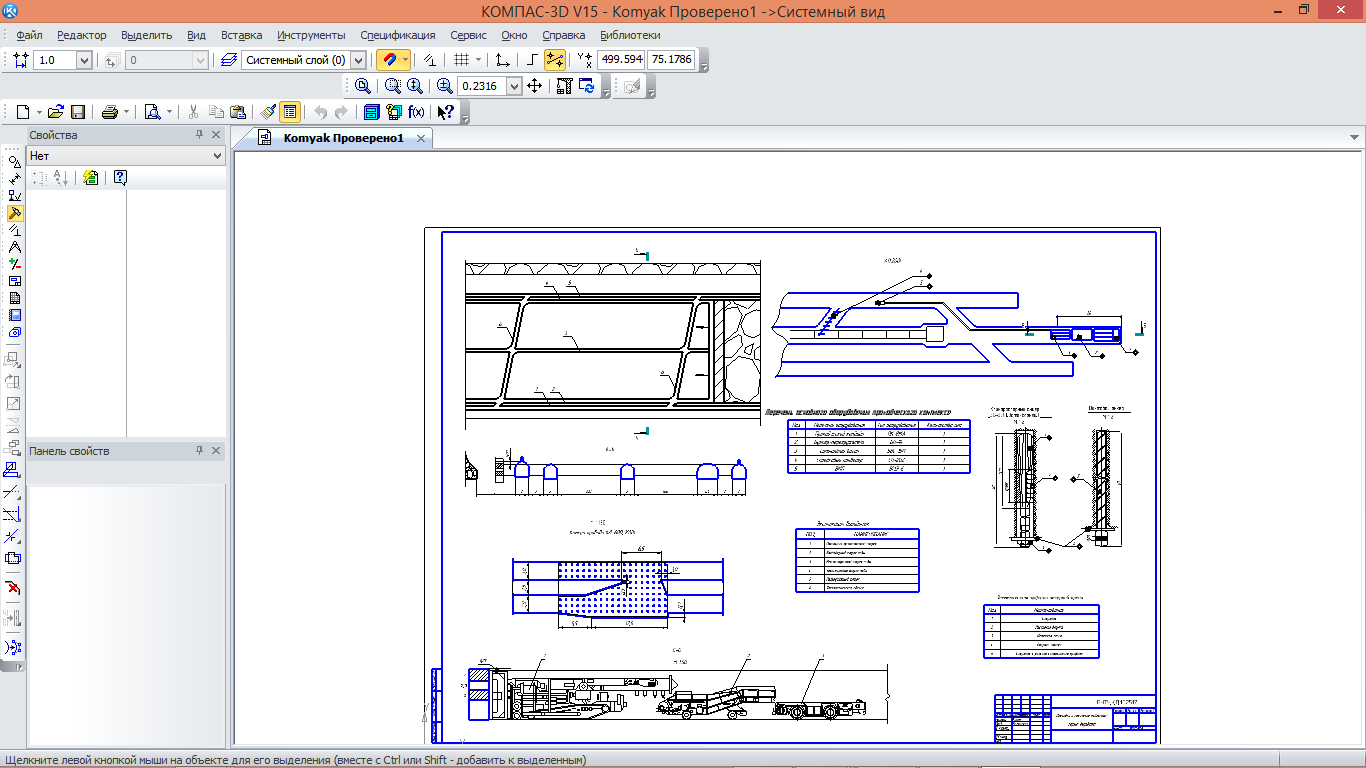Click the context Help pointer icon

coord(446,112)
